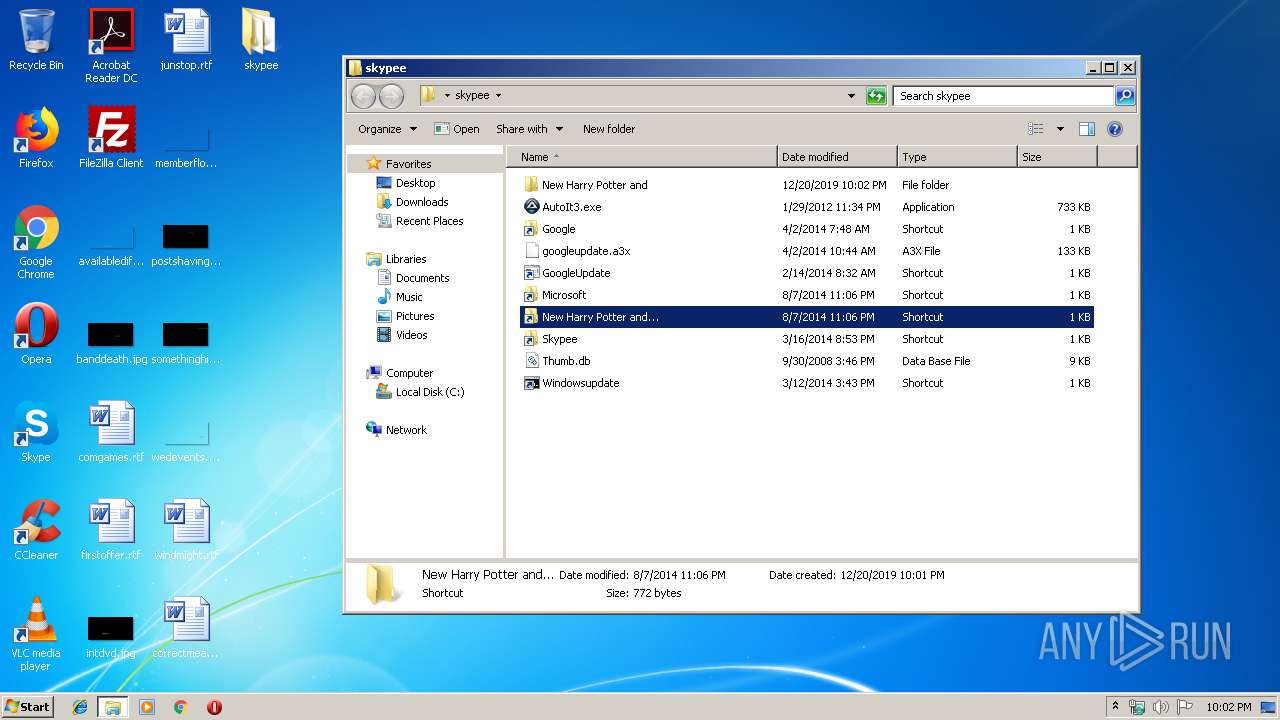The image size is (1280, 720).
Task: Expand address bar history dropdown
Action: point(851,96)
